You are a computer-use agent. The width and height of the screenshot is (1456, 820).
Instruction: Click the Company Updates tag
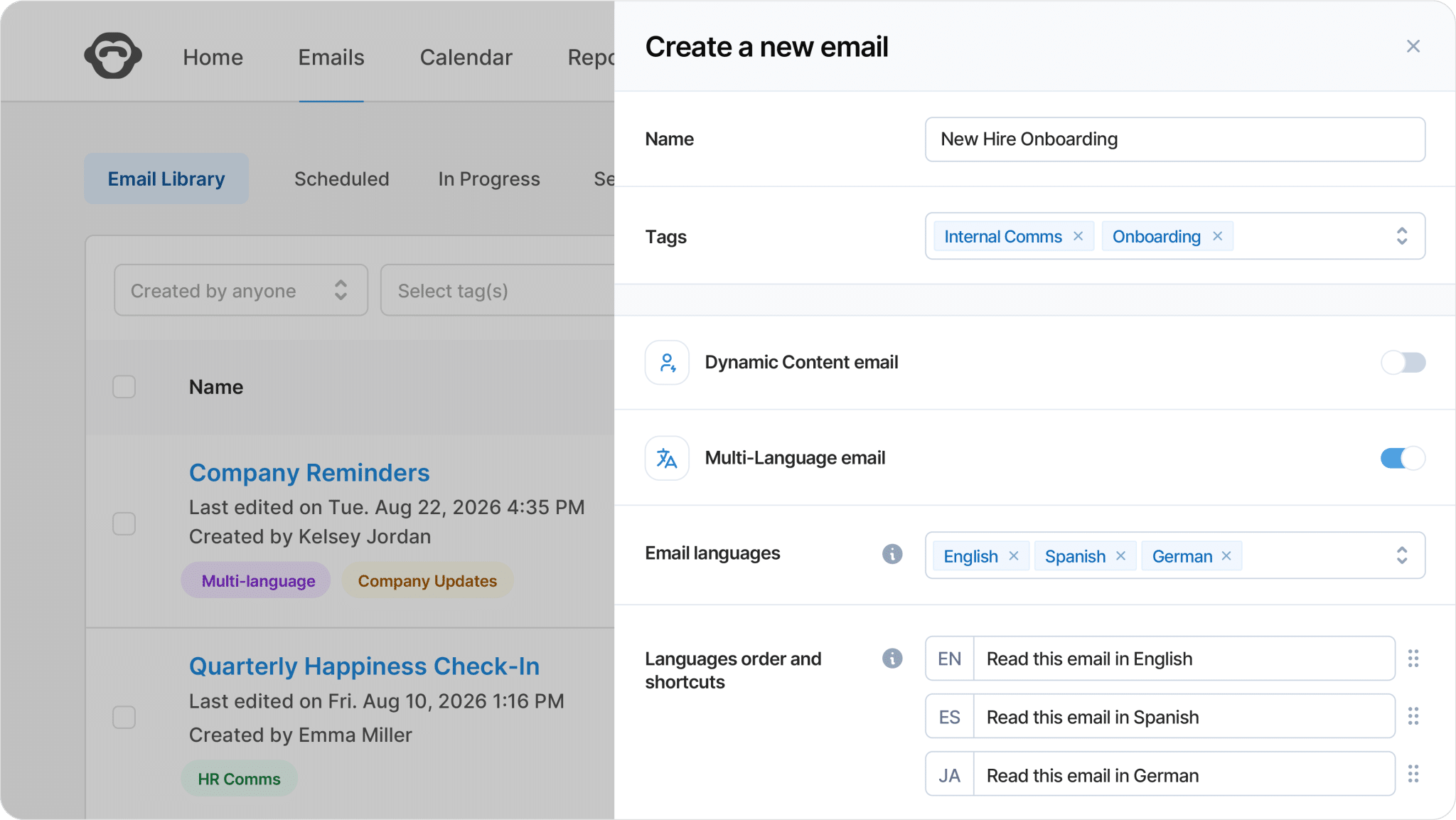click(x=427, y=580)
